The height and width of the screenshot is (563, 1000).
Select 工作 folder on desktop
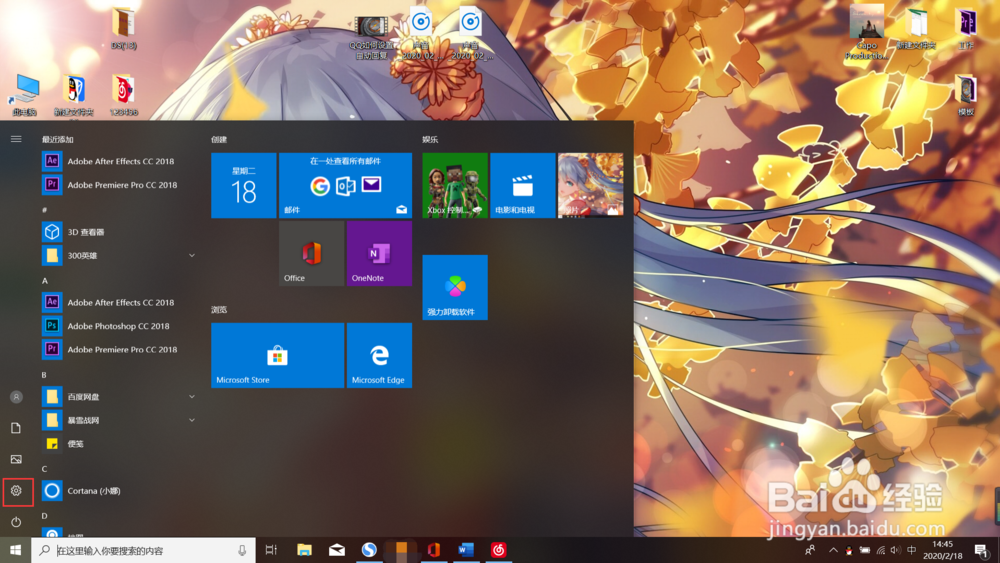[x=966, y=29]
